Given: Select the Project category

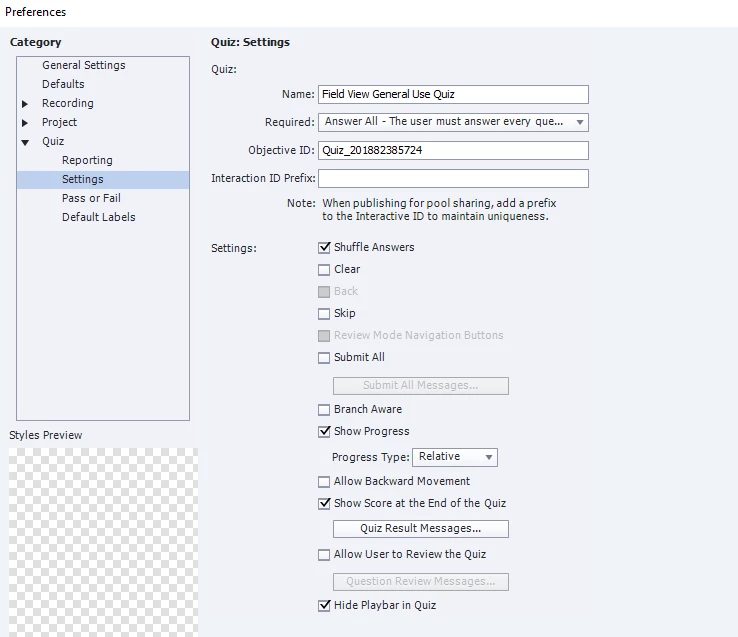Looking at the screenshot, I should click(x=59, y=122).
